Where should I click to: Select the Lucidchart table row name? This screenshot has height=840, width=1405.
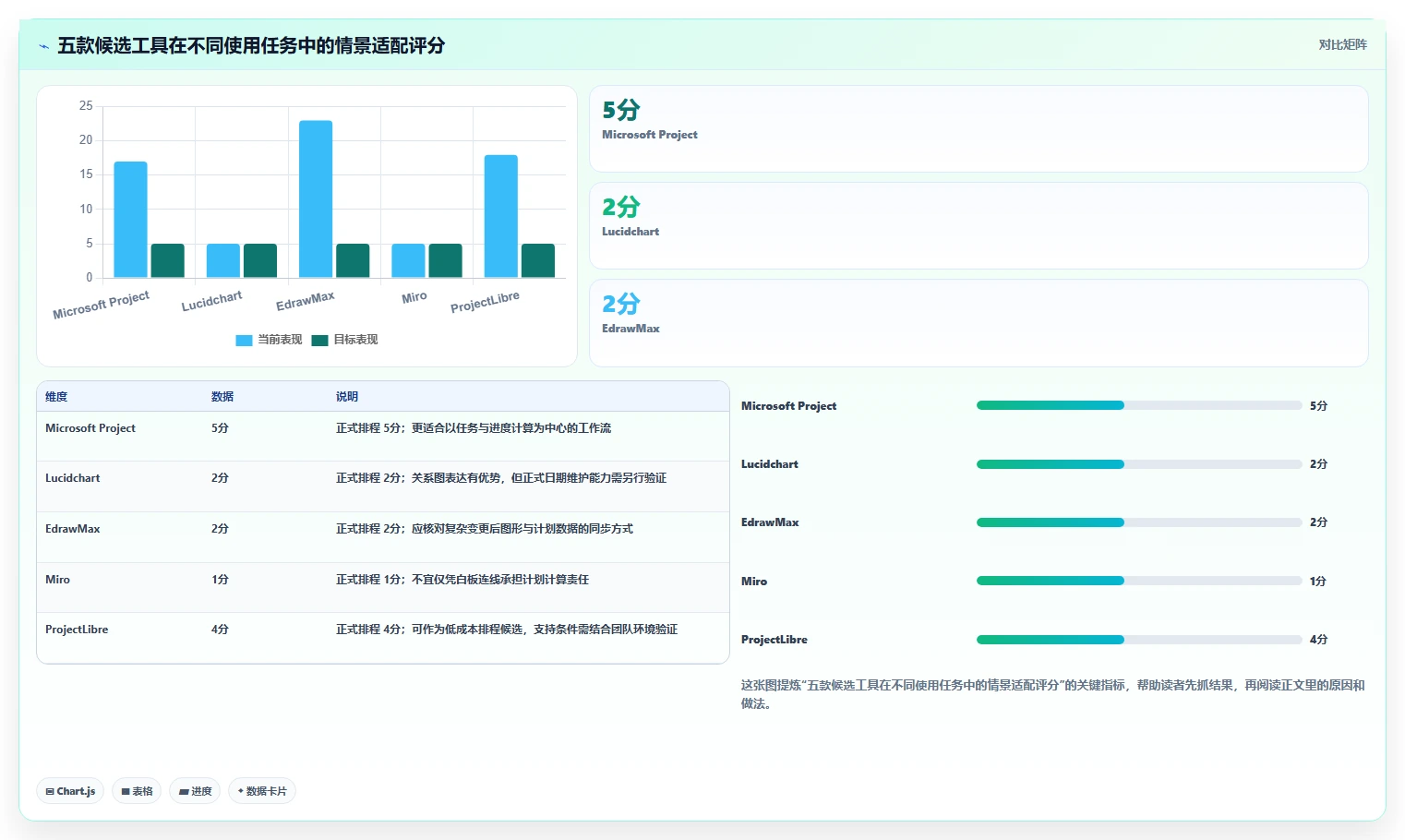[73, 478]
